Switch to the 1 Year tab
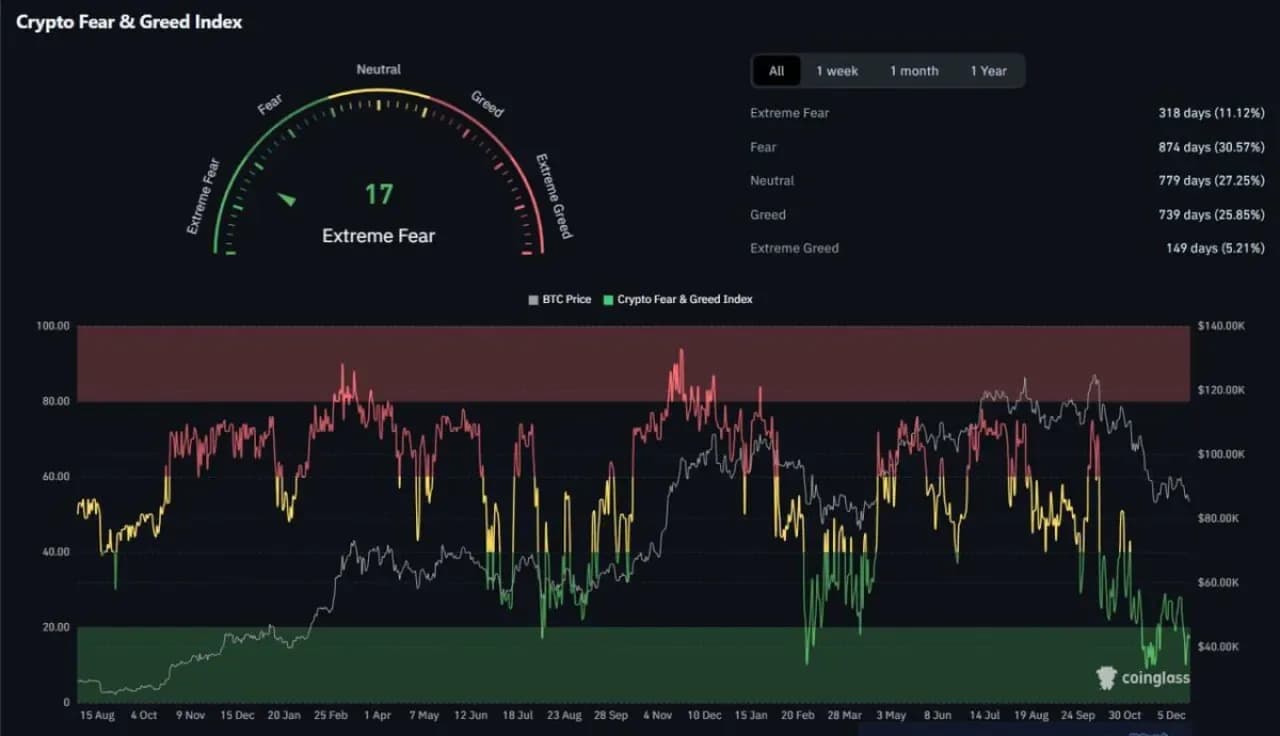This screenshot has width=1280, height=736. click(988, 71)
